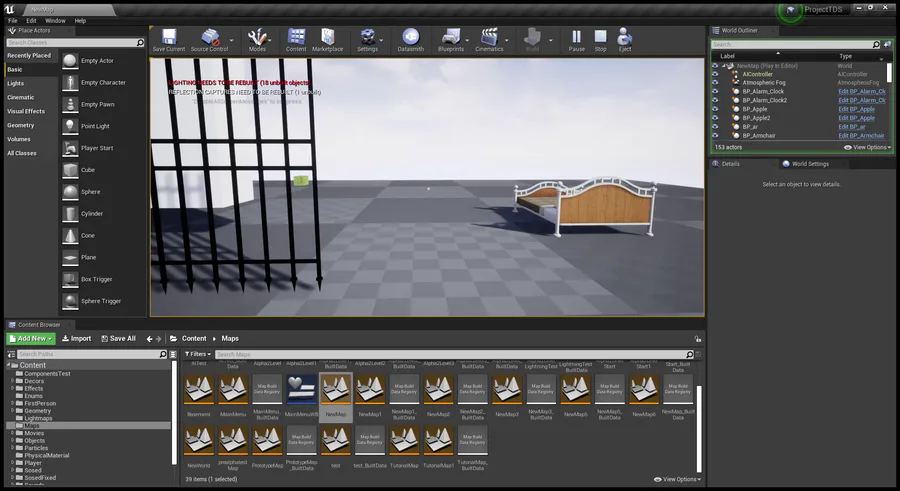This screenshot has width=900, height=491.
Task: Click the Search Classes input field
Action: [75, 42]
